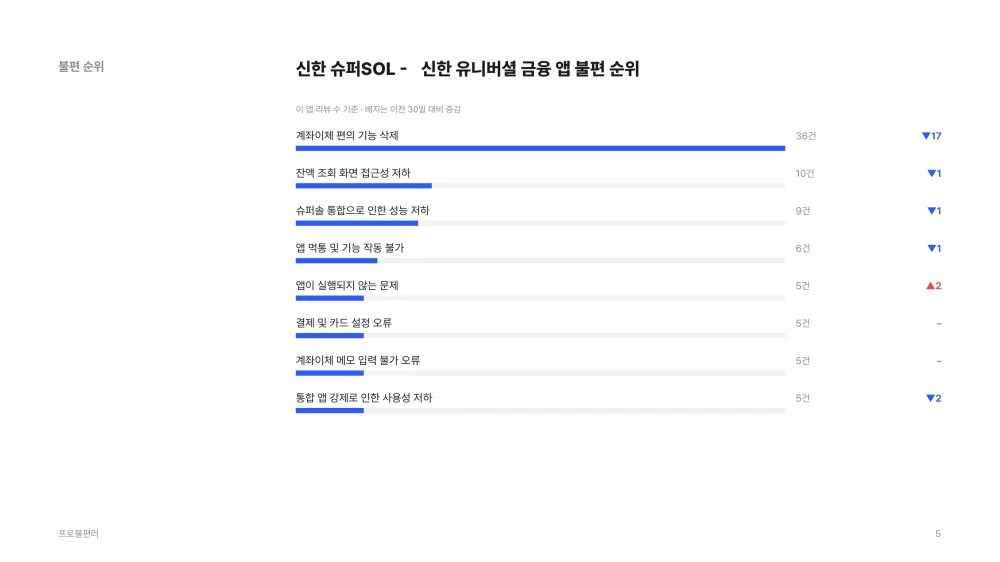This screenshot has height=562, width=1000.
Task: Click the dash indicator for 계좌이체 메모 입력 불가 오류
Action: [939, 361]
